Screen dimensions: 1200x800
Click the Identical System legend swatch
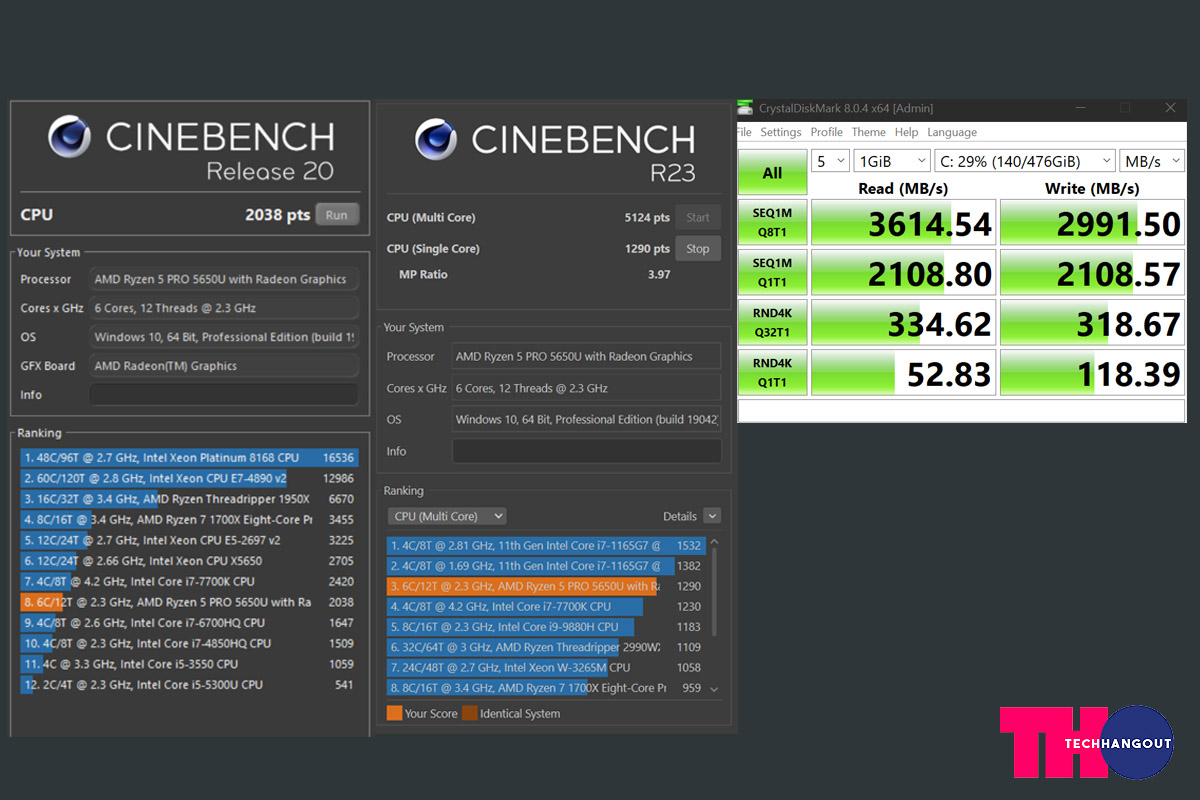pos(469,713)
